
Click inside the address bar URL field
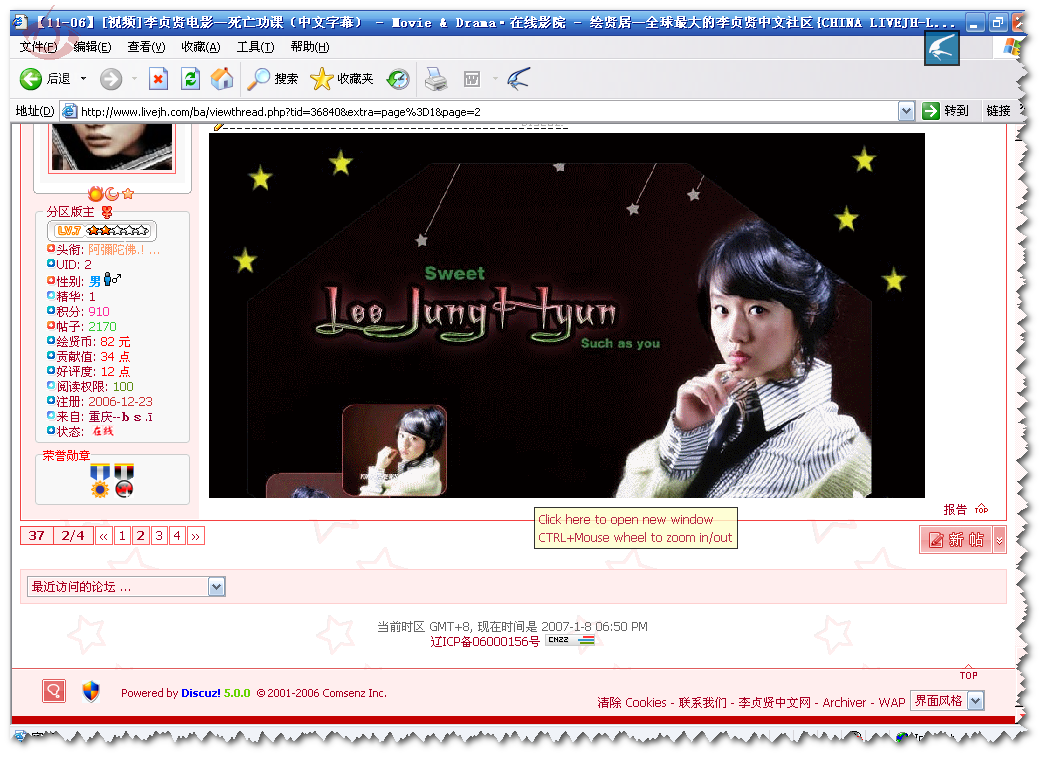click(480, 112)
